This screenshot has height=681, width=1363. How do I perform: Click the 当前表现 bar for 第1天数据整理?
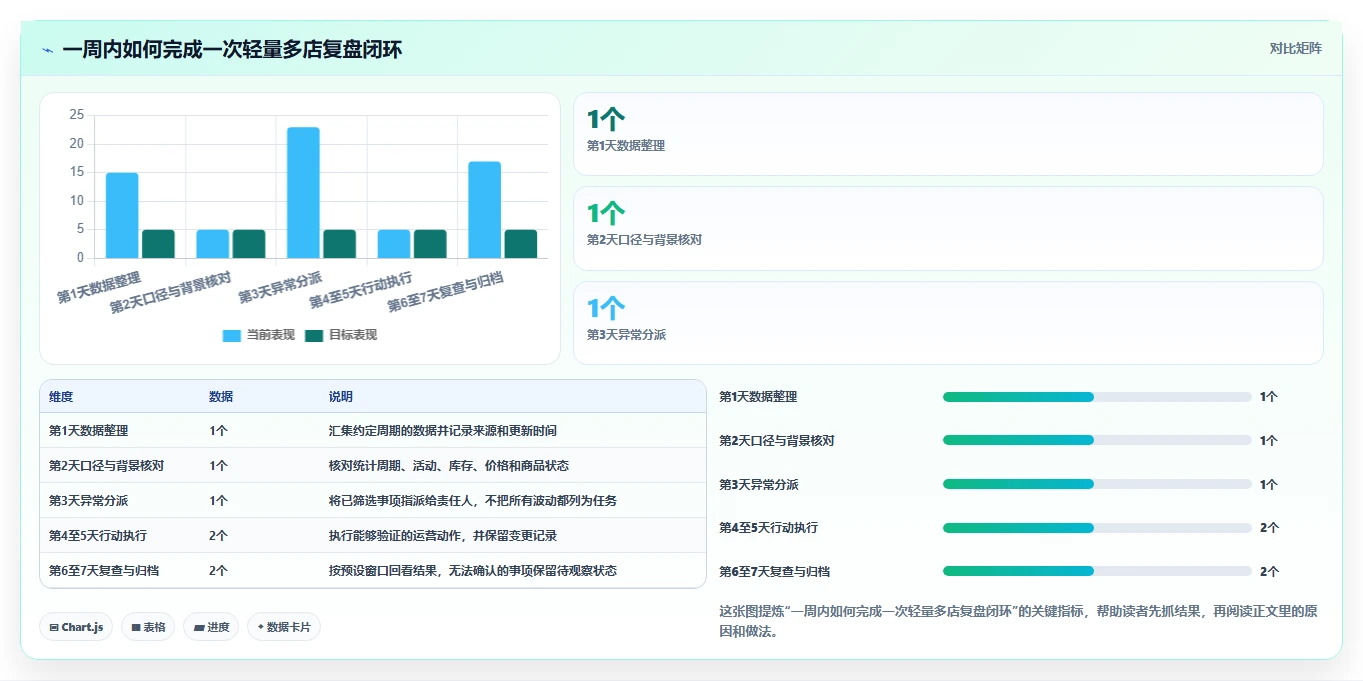(122, 216)
